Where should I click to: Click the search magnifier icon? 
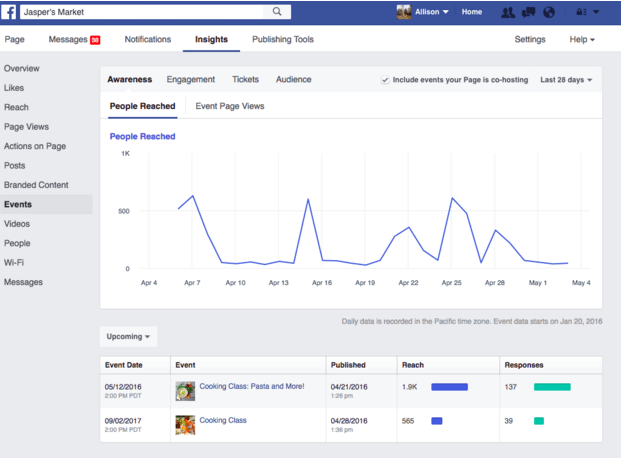(x=277, y=12)
